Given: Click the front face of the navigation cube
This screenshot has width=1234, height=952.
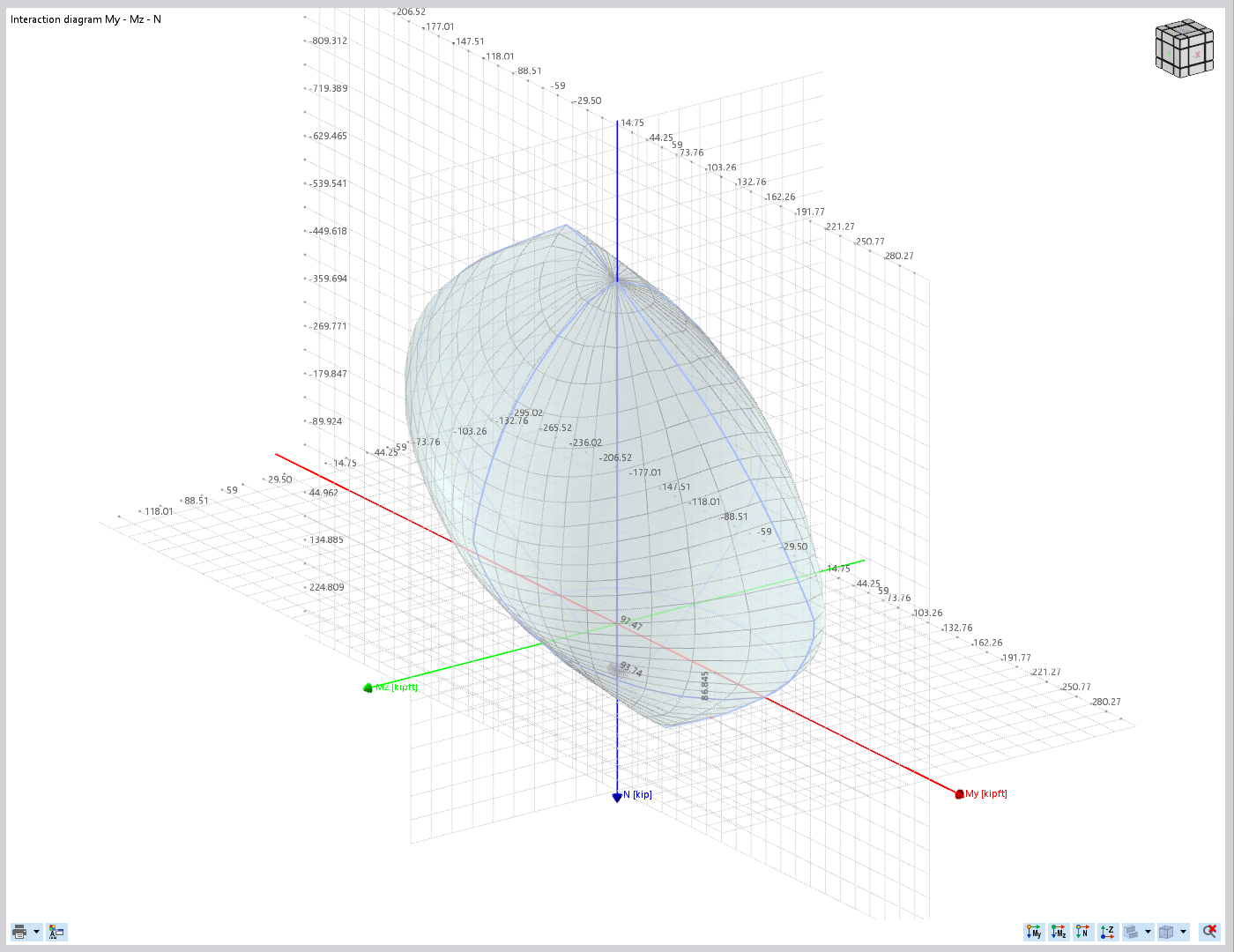Looking at the screenshot, I should pos(1197,55).
